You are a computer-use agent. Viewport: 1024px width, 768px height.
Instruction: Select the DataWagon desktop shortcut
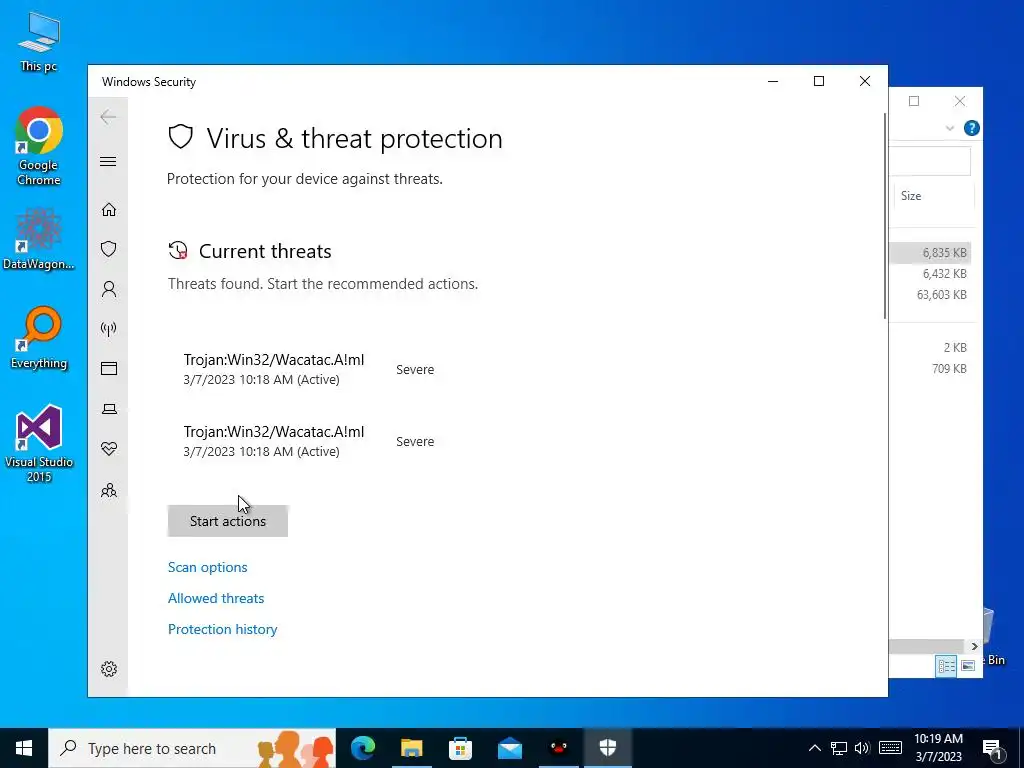coord(39,240)
